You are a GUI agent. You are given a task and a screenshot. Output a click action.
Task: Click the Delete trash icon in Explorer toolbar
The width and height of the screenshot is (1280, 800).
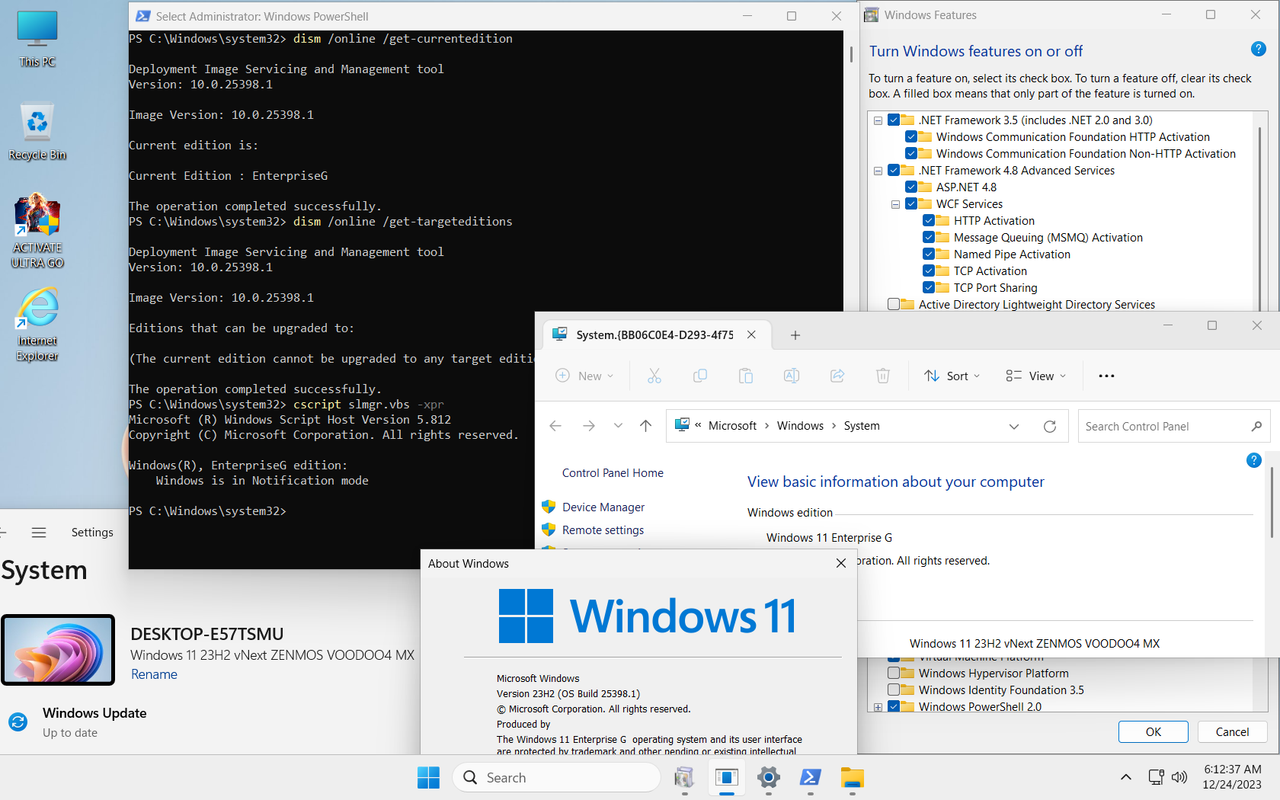point(883,376)
